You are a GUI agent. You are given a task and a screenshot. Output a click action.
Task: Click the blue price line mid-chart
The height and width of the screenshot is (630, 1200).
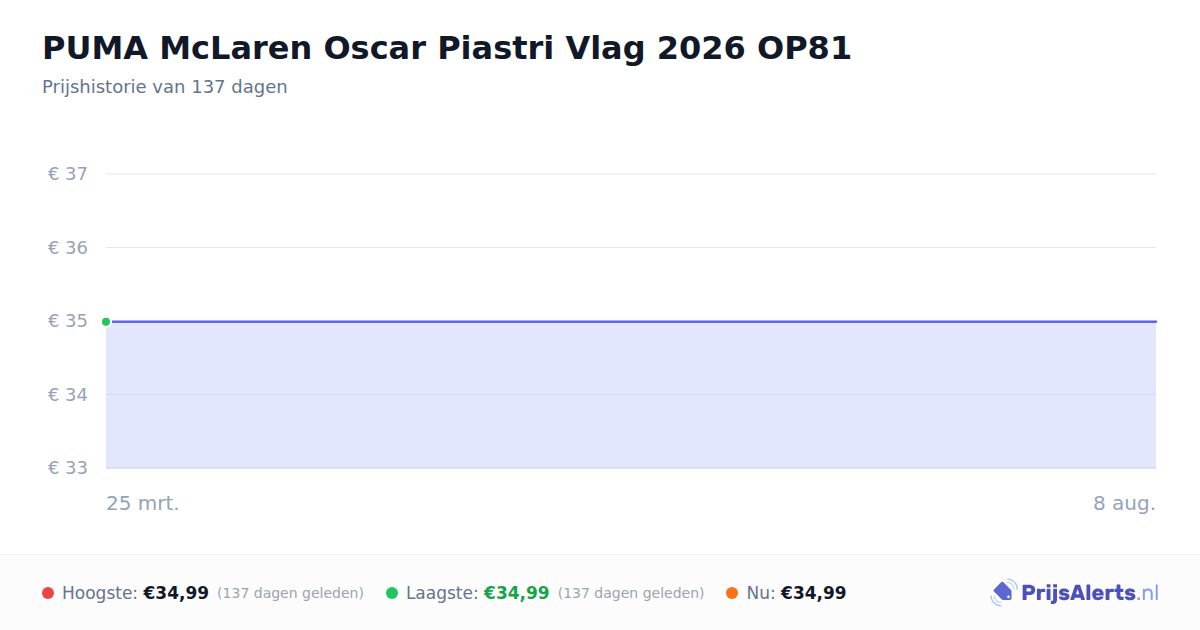tap(631, 322)
